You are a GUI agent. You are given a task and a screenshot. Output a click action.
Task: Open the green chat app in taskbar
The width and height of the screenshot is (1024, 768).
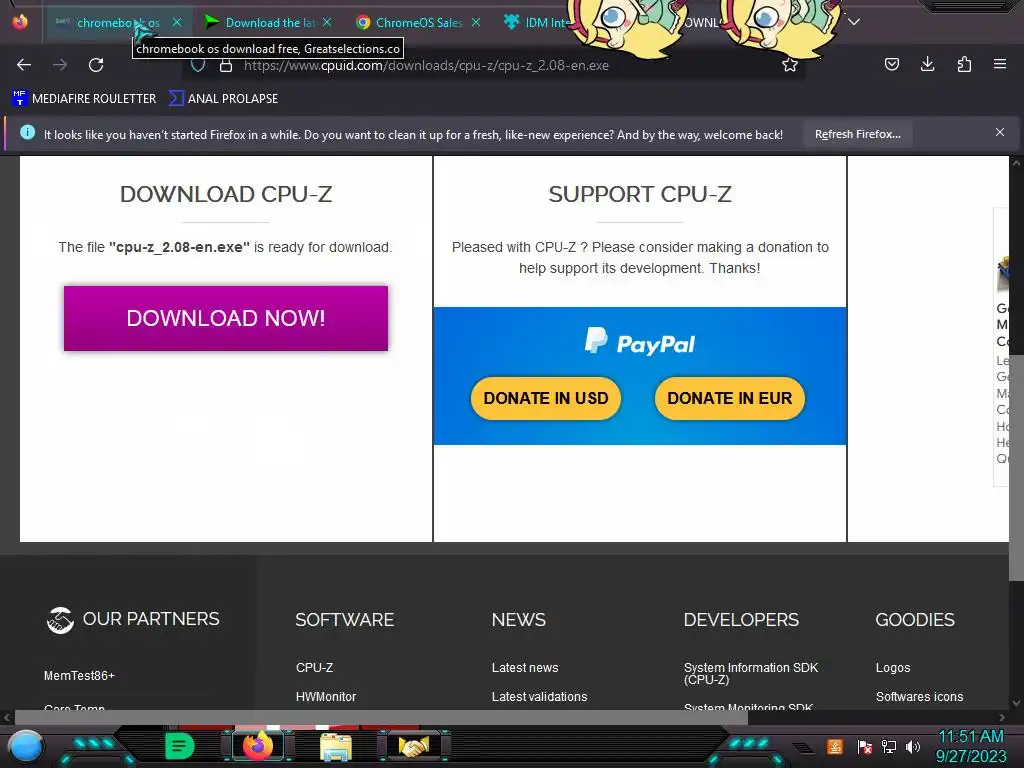tap(179, 745)
